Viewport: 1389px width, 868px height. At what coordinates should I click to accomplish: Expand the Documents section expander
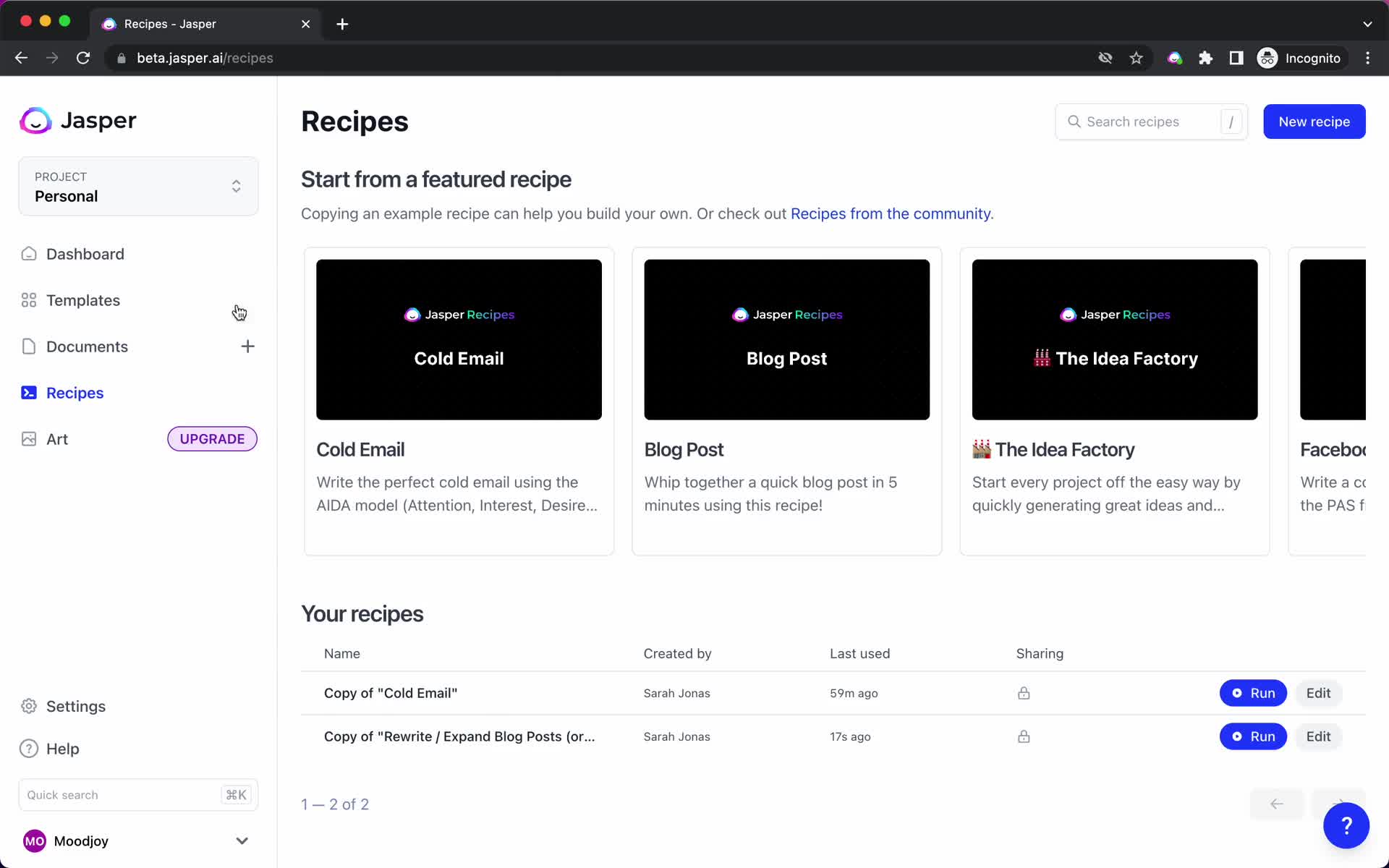coord(247,346)
